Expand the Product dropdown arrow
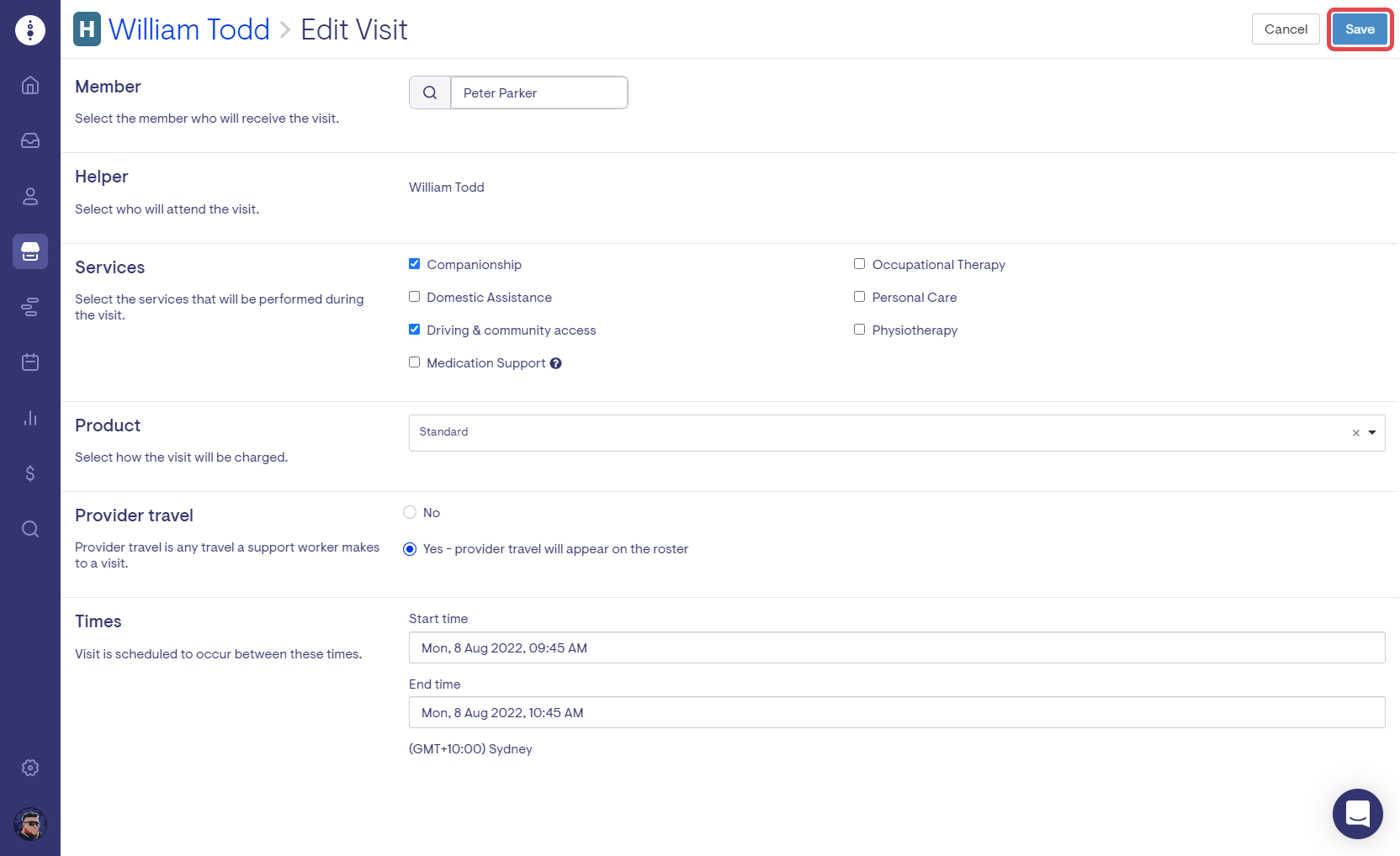The image size is (1400, 856). (1372, 432)
